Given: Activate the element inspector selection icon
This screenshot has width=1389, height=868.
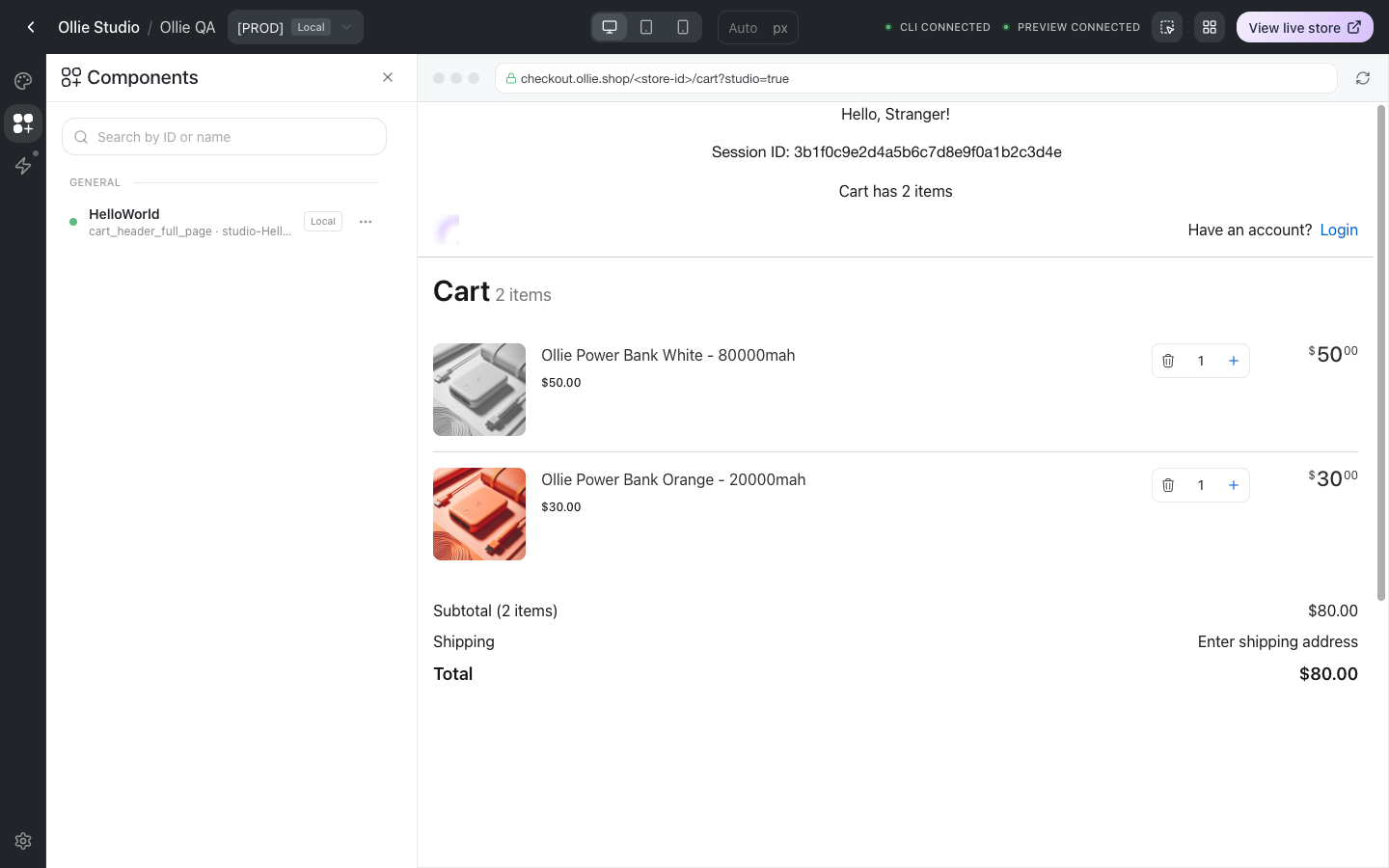Looking at the screenshot, I should point(1167,27).
